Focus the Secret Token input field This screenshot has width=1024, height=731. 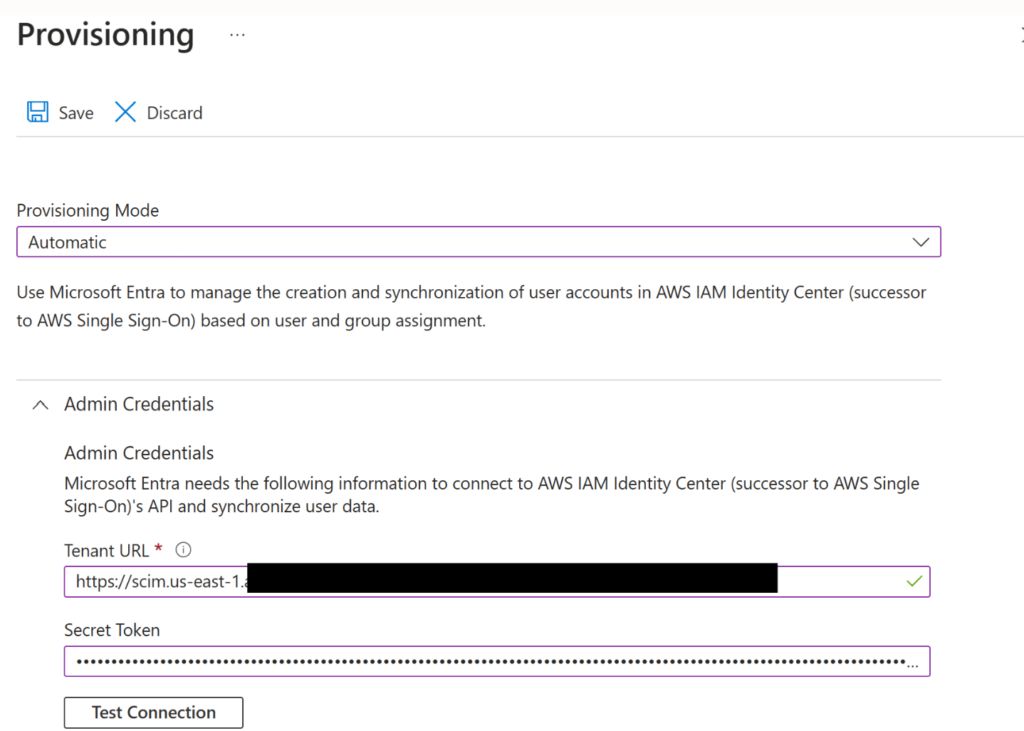(497, 661)
